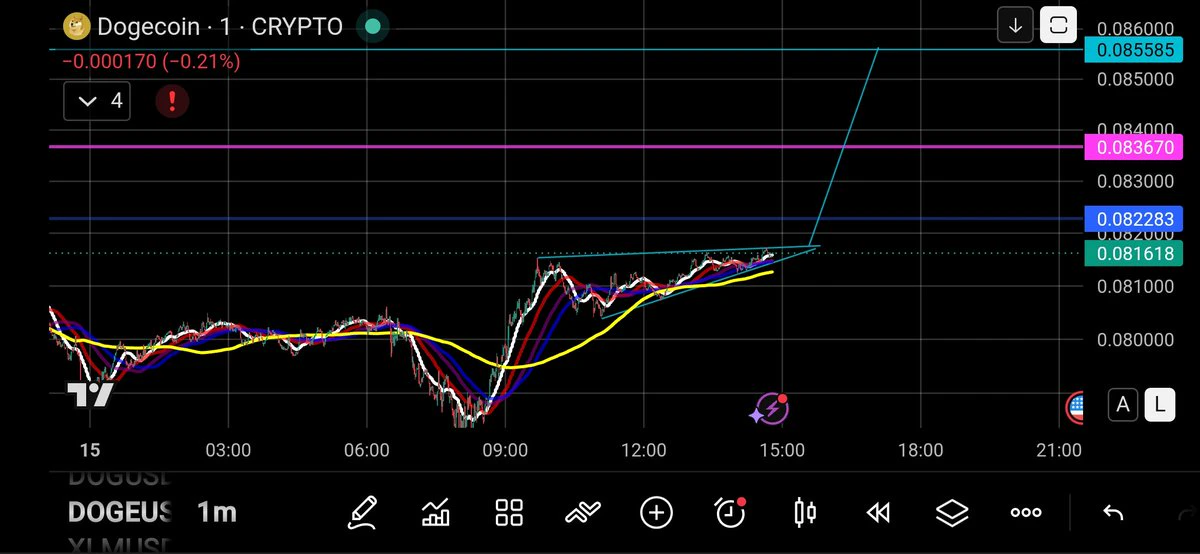Open the layout grid templates icon
Viewport: 1200px width, 554px height.
[x=510, y=513]
